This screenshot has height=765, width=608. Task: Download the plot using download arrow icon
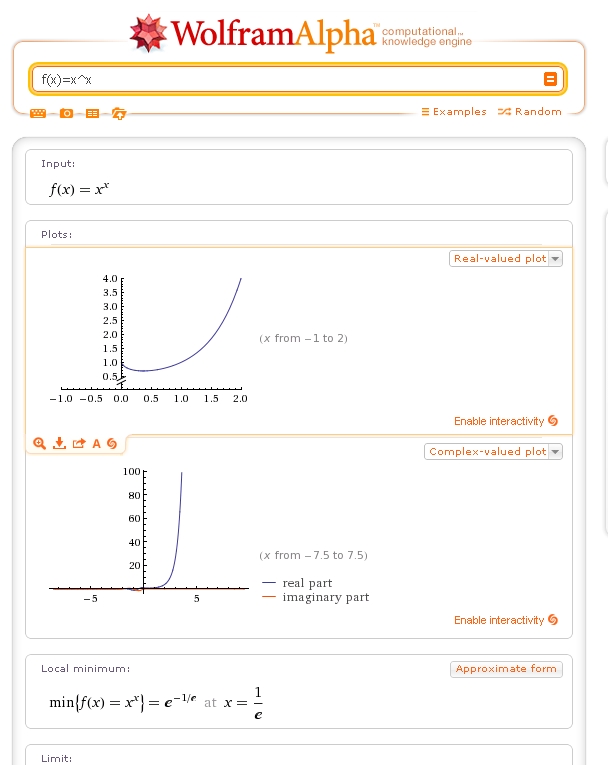pyautogui.click(x=59, y=443)
